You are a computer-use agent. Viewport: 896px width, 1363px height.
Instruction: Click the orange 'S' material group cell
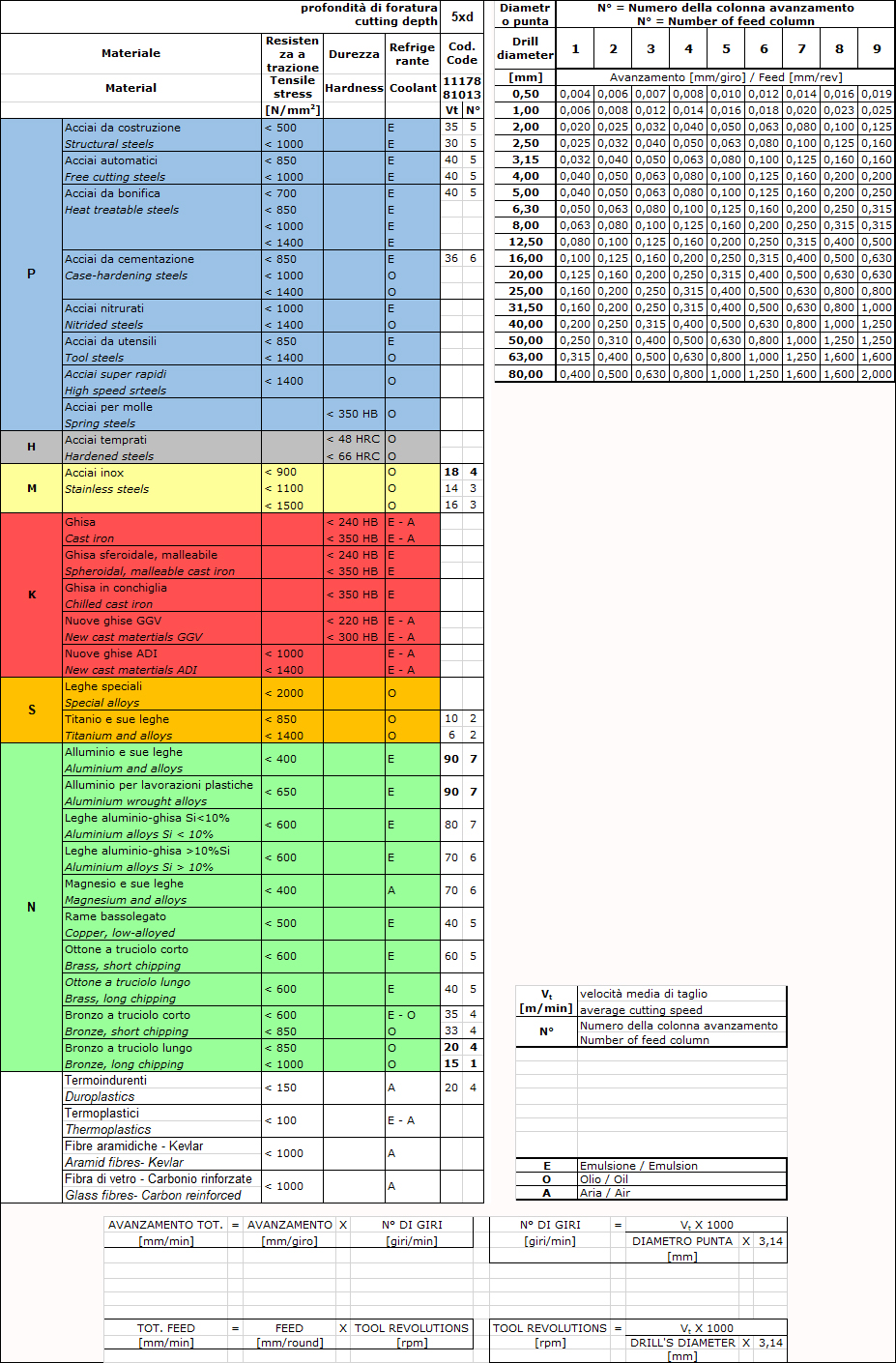coord(32,710)
